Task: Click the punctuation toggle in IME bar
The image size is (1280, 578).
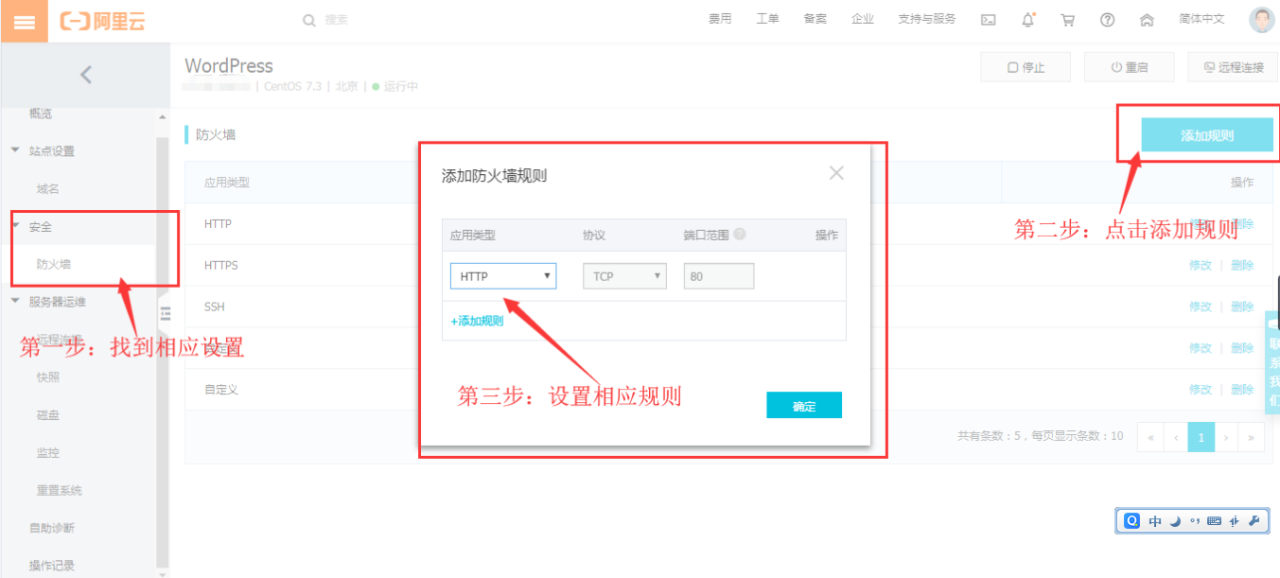Action: tap(1195, 521)
